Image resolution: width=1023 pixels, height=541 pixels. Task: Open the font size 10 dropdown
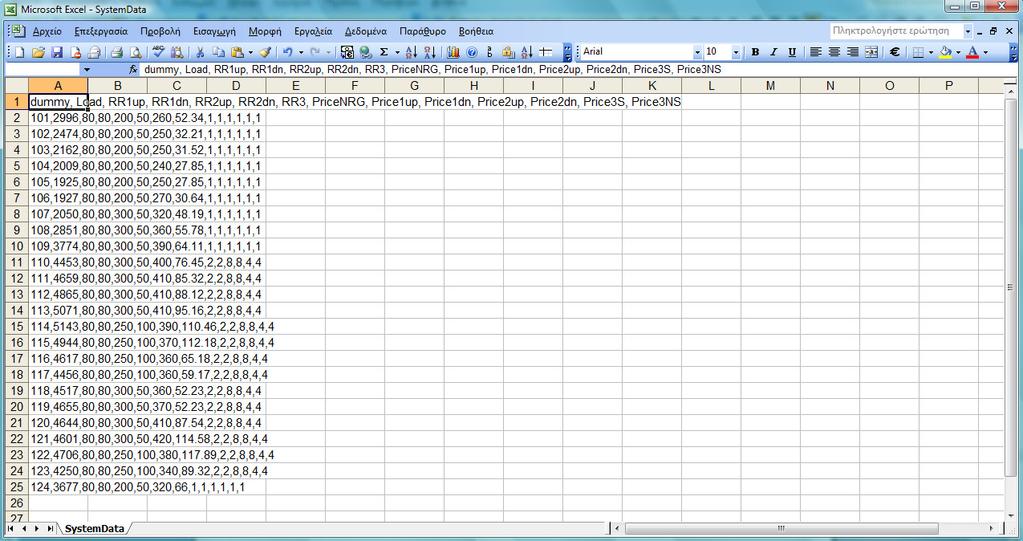click(x=736, y=52)
